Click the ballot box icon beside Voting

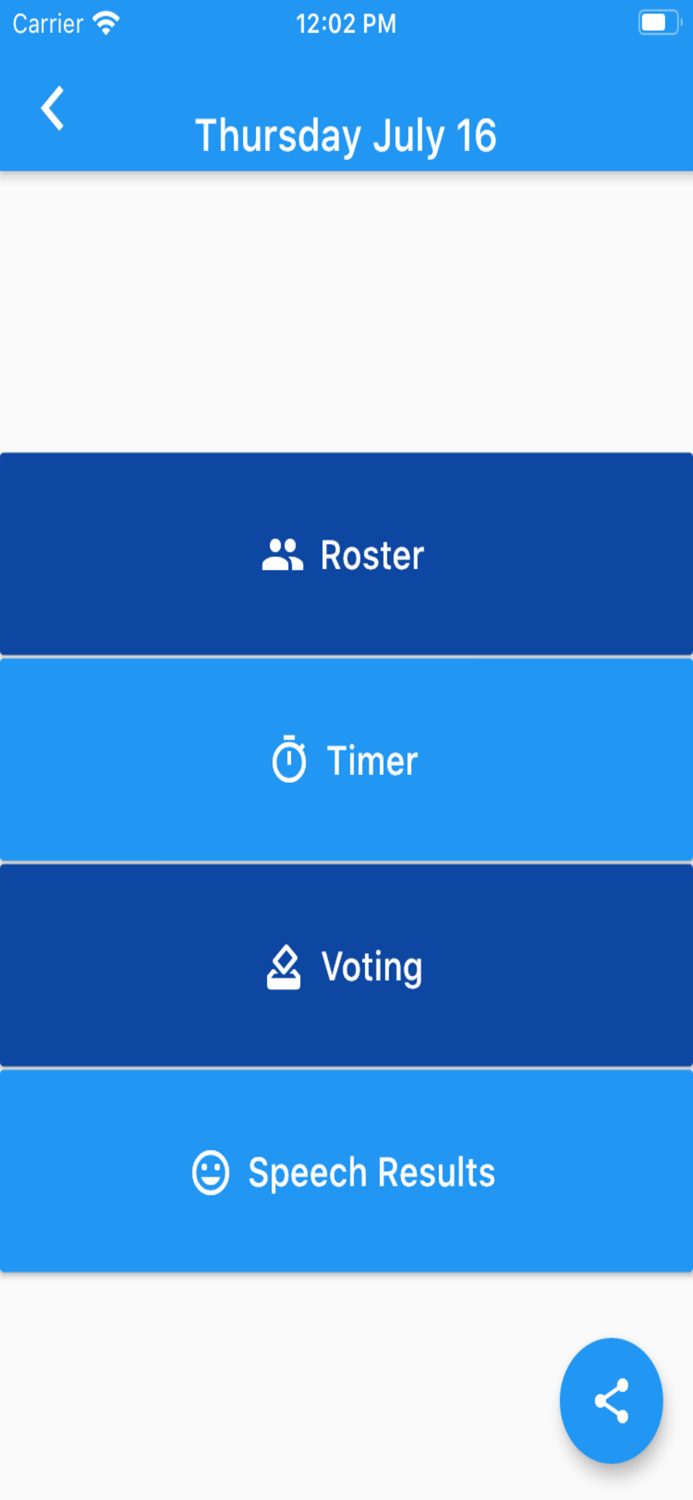[x=284, y=967]
